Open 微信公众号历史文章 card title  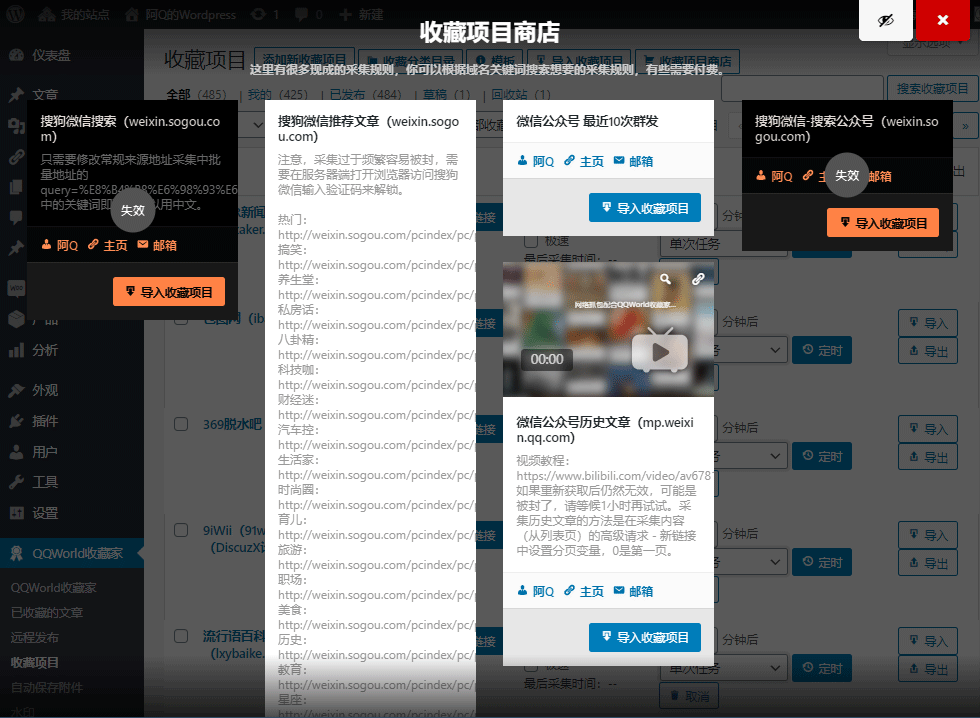(x=604, y=430)
